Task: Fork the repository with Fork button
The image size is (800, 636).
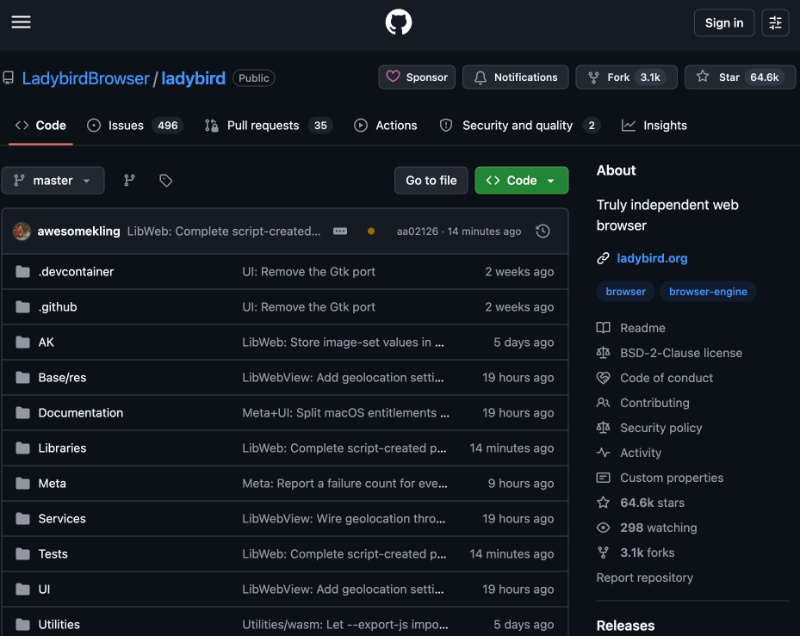Action: click(627, 77)
